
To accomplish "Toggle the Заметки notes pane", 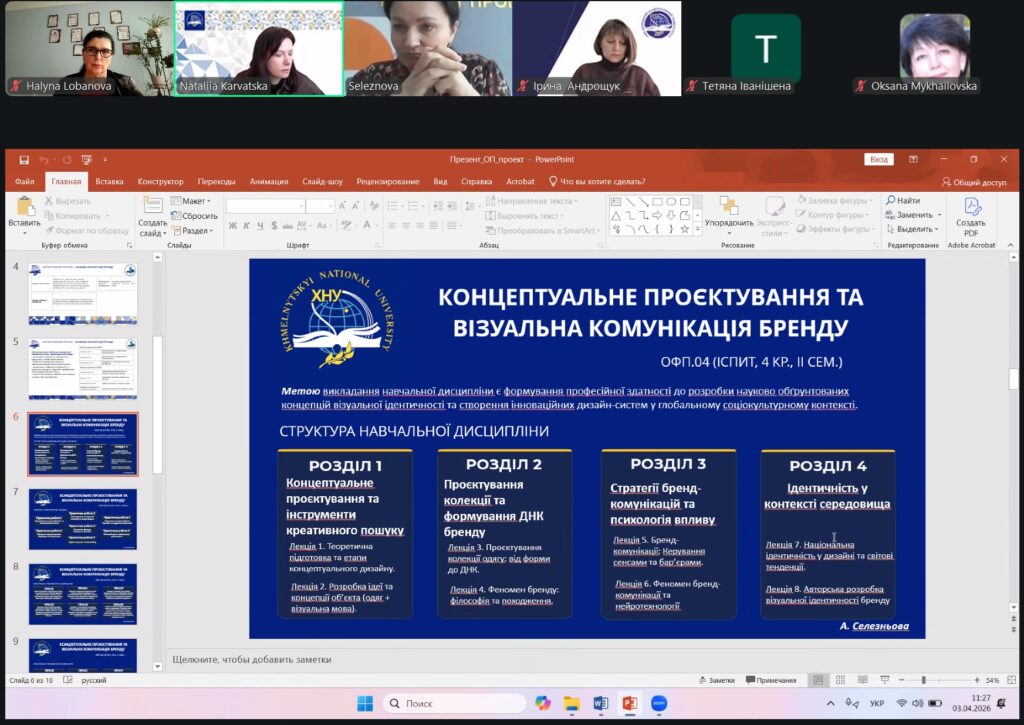I will point(716,680).
